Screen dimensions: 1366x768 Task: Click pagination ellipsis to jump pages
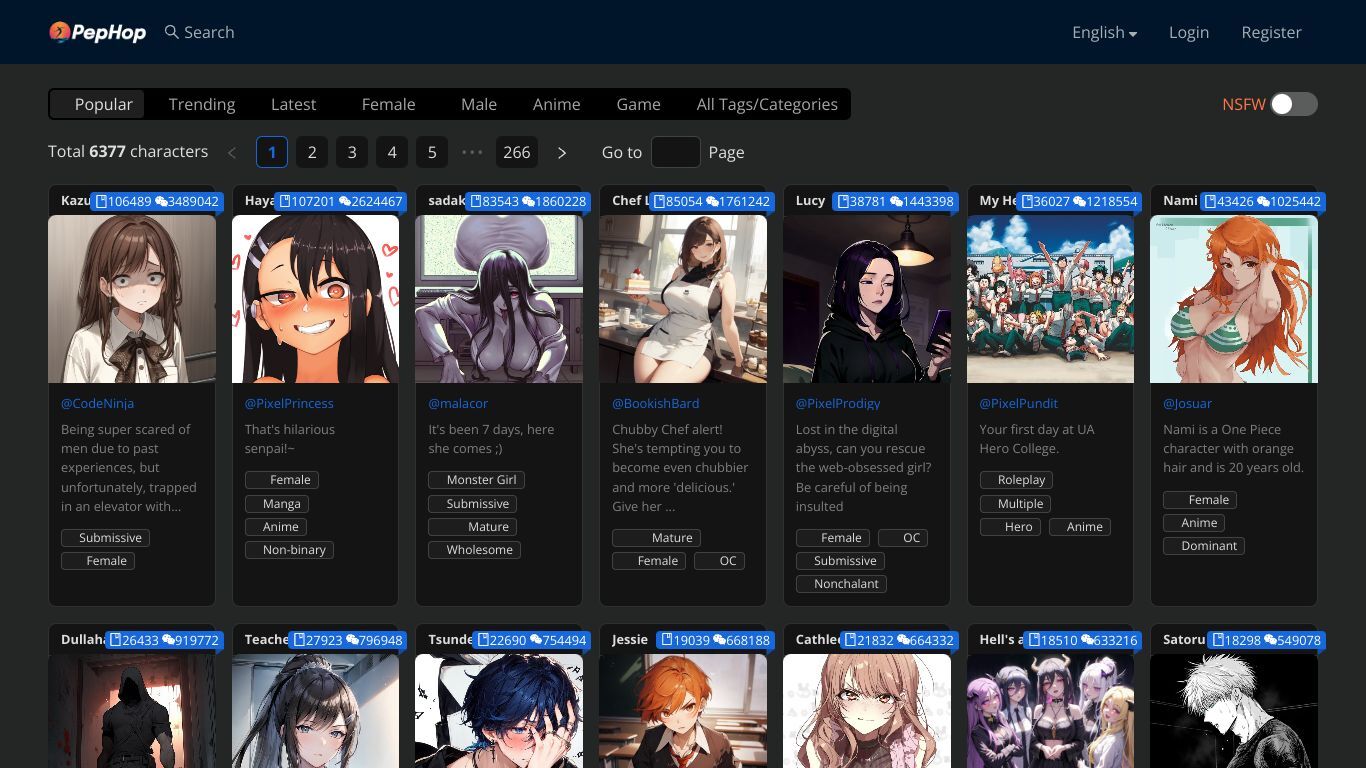point(472,152)
